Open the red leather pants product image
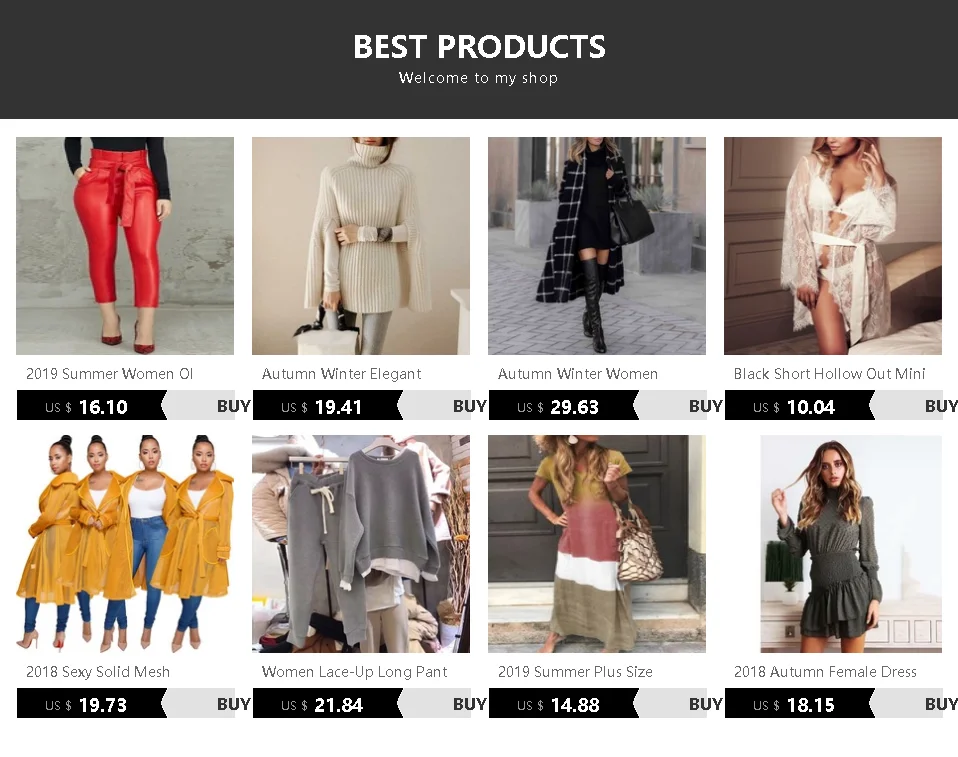The width and height of the screenshot is (958, 757). tap(125, 246)
